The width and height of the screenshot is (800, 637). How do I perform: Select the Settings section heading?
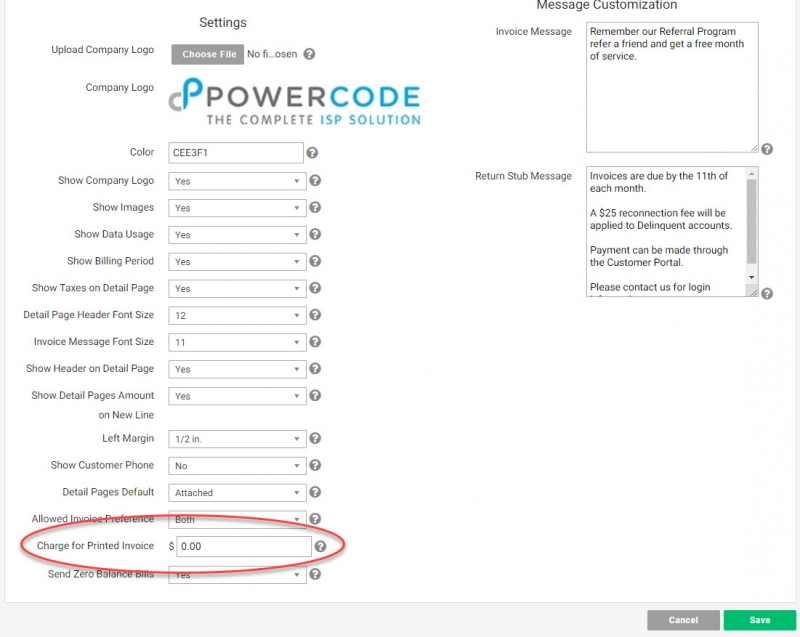[x=222, y=22]
